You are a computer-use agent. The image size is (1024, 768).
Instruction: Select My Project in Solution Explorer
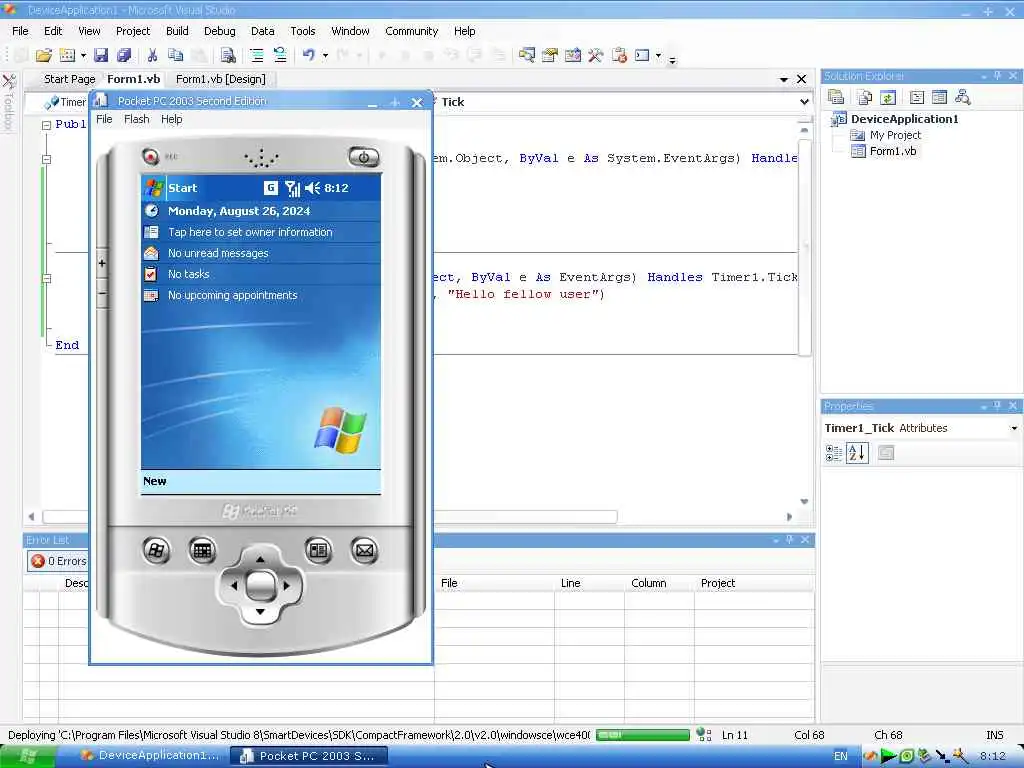[895, 135]
